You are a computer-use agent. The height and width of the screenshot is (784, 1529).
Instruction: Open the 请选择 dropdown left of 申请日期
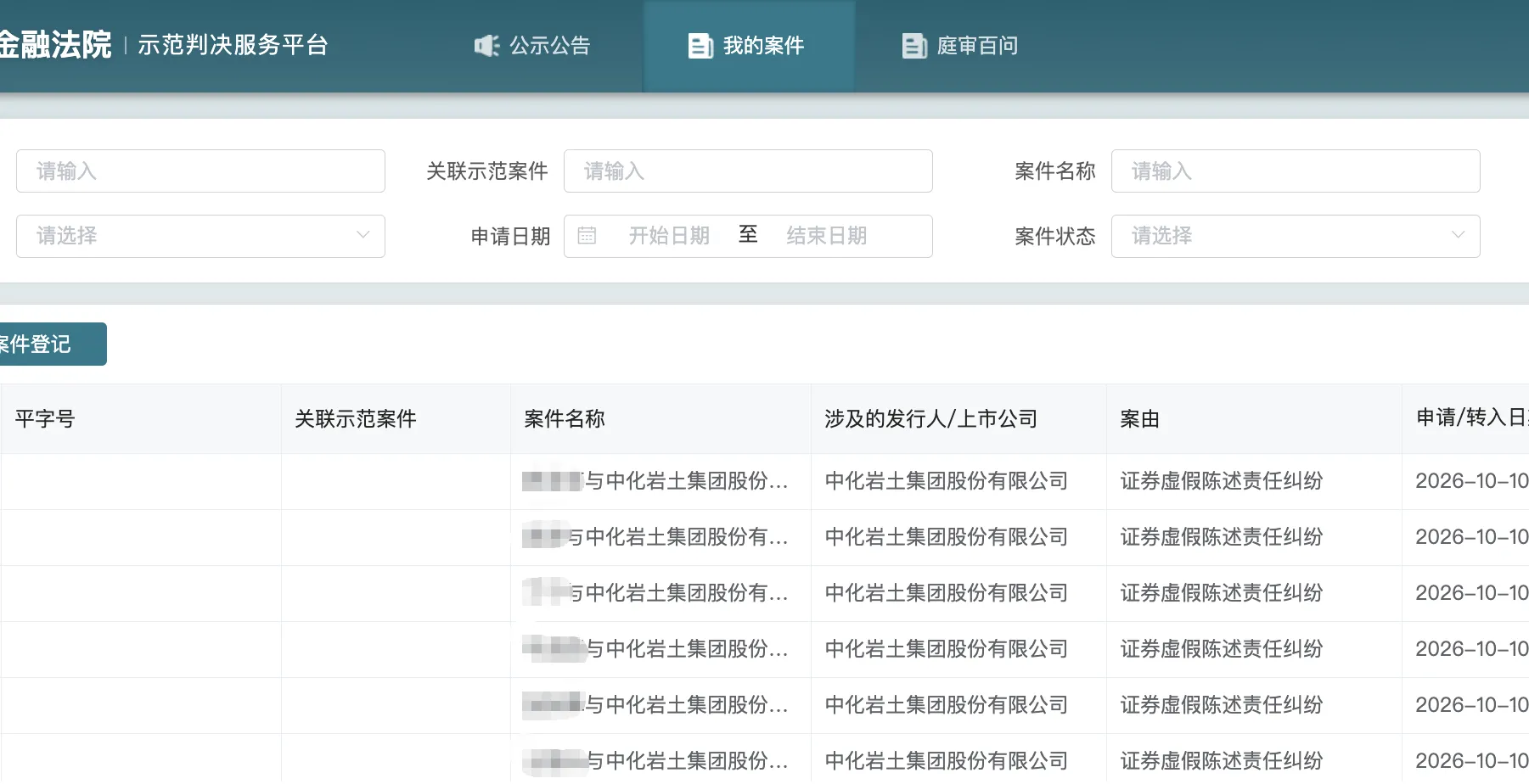(x=200, y=236)
